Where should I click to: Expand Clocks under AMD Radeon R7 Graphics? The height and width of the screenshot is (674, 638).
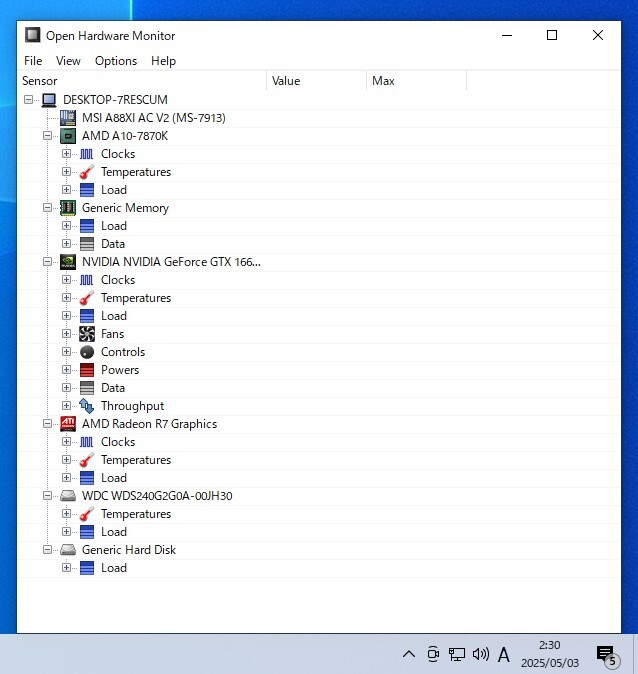point(66,441)
